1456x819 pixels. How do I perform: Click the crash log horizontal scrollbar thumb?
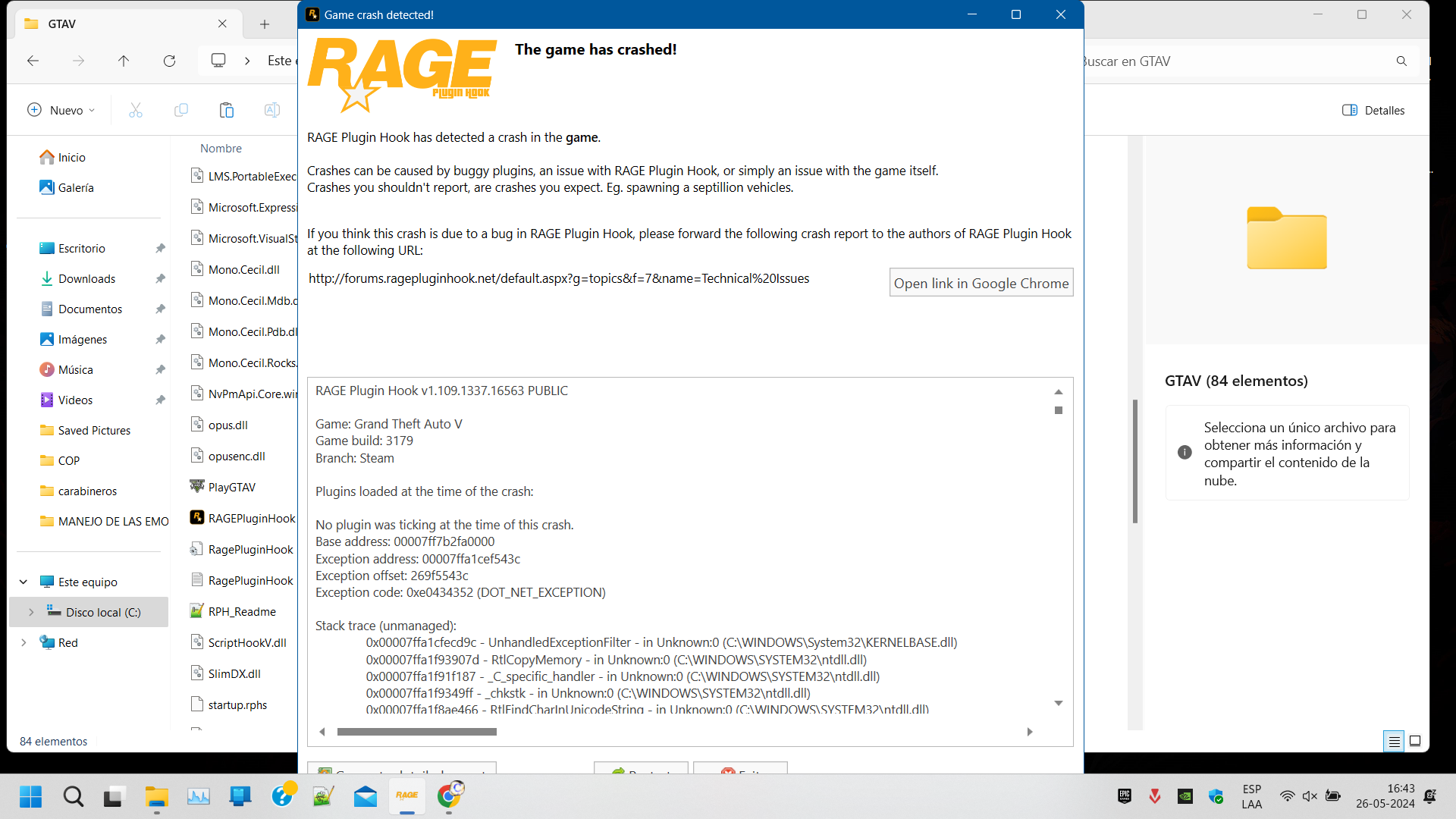point(416,732)
